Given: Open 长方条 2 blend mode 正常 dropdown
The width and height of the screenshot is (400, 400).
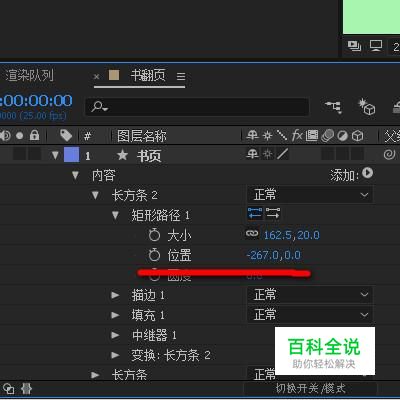Looking at the screenshot, I should coord(310,195).
